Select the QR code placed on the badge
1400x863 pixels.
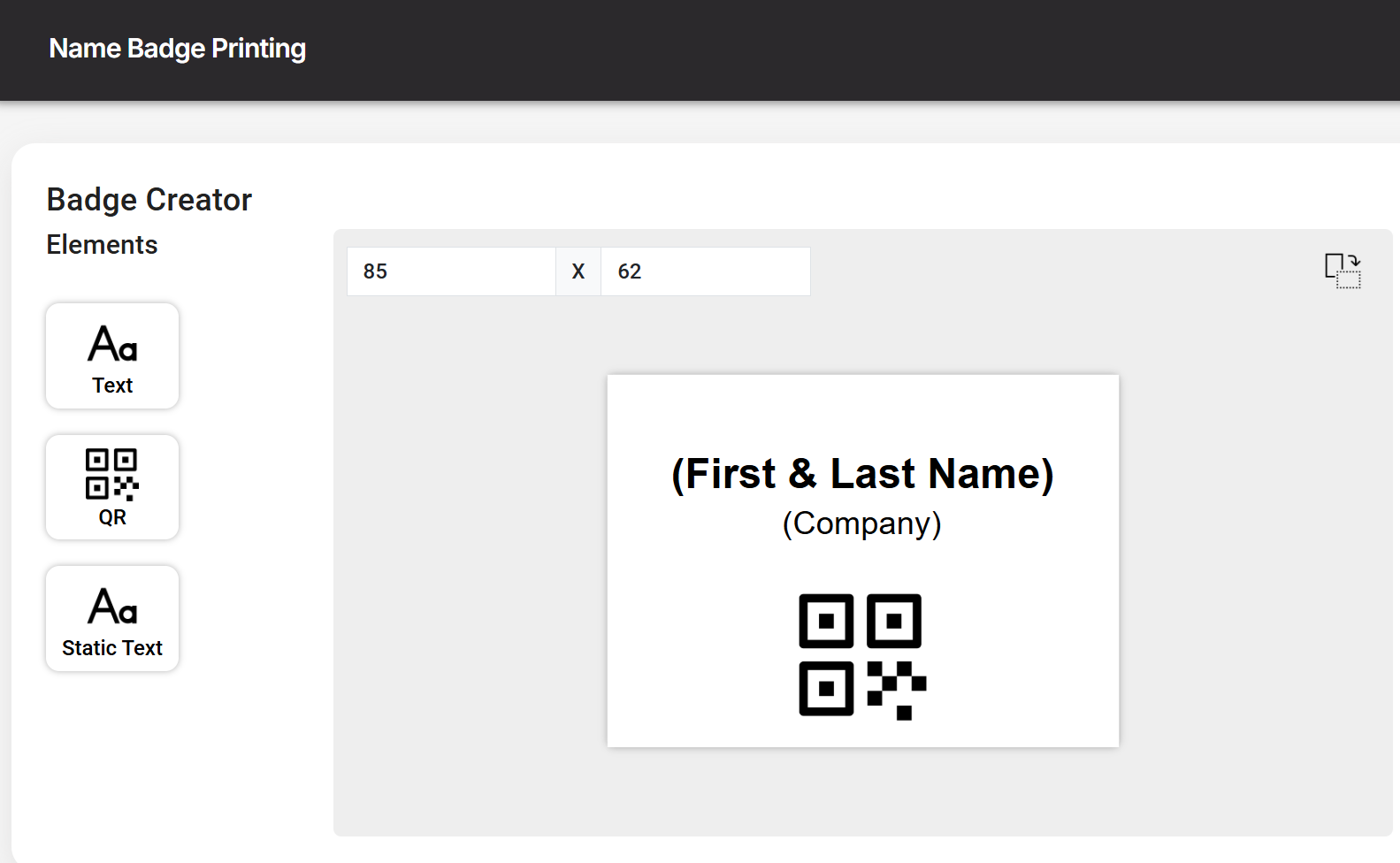click(x=862, y=657)
